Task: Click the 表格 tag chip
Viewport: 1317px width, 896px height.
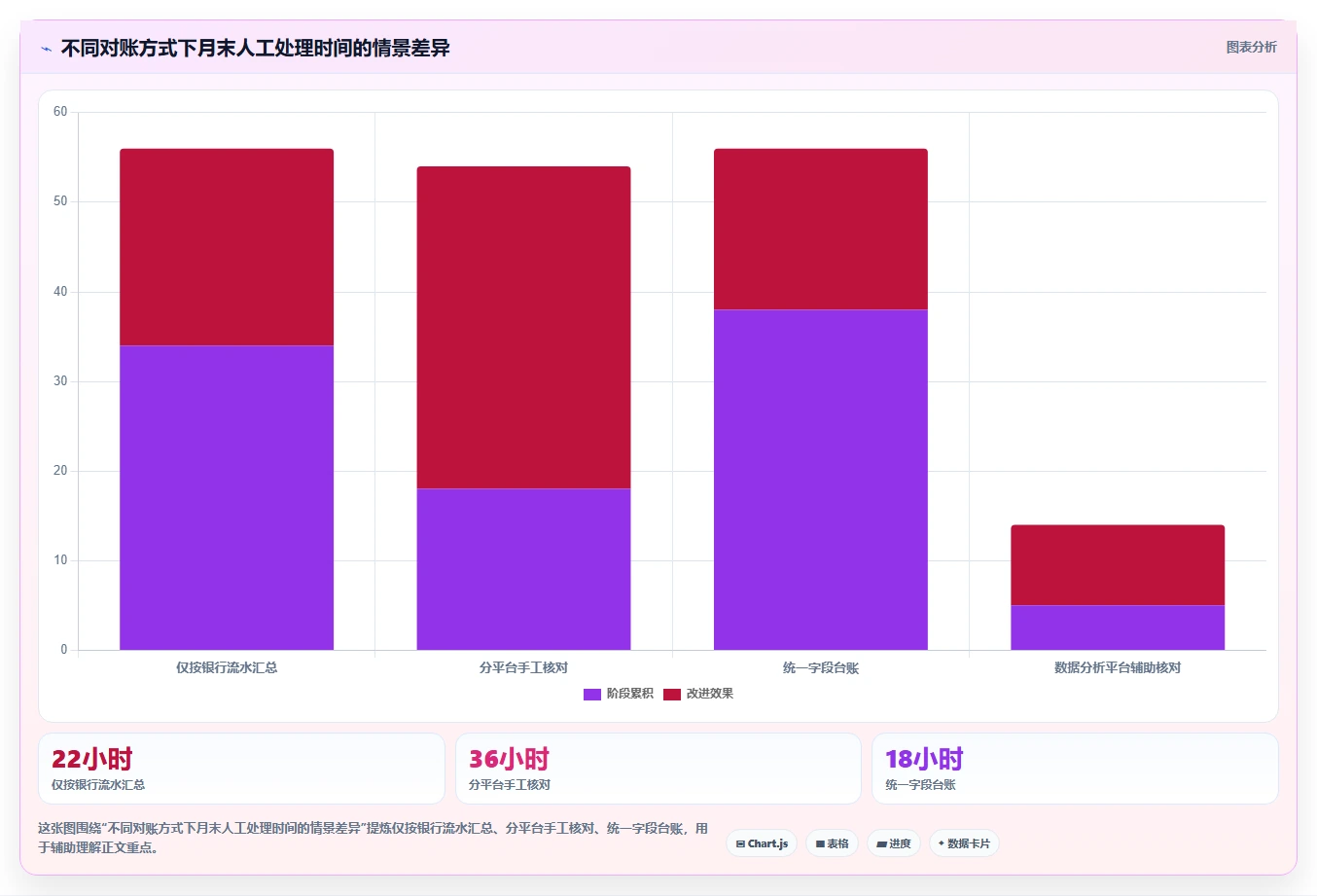Action: [832, 843]
